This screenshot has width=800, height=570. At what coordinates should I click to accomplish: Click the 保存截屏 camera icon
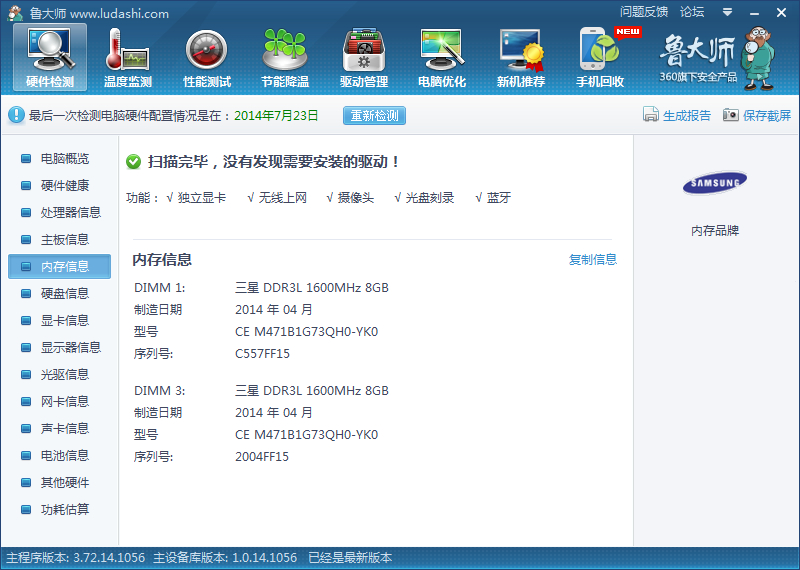(731, 115)
